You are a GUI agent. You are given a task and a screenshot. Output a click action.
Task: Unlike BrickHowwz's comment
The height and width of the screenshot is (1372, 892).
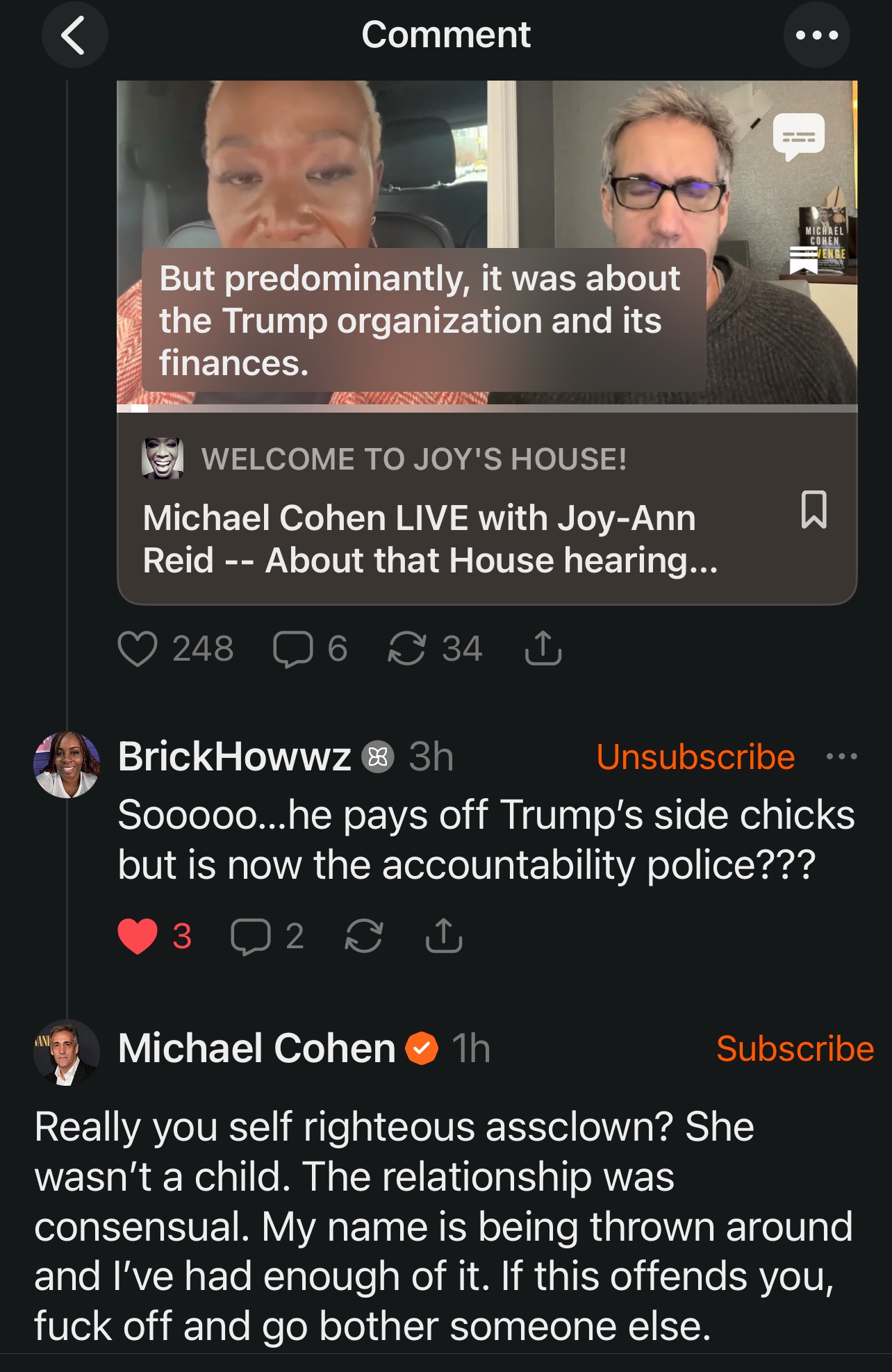(x=138, y=936)
